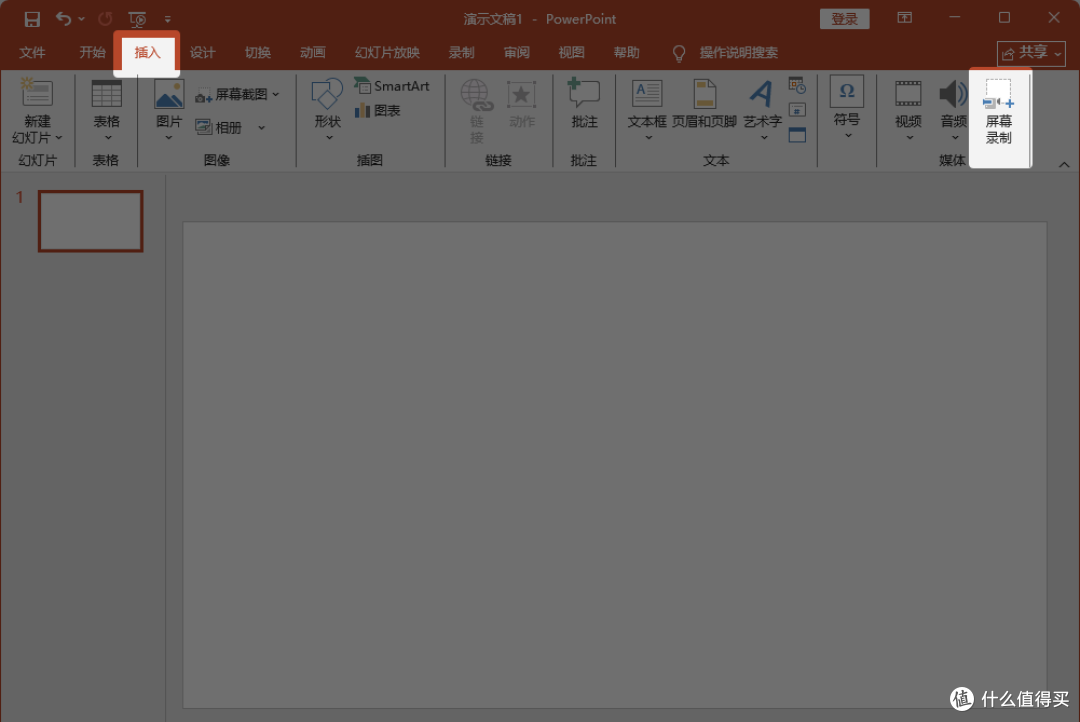Image resolution: width=1080 pixels, height=722 pixels.
Task: Insert a 符号 symbol
Action: pyautogui.click(x=847, y=107)
